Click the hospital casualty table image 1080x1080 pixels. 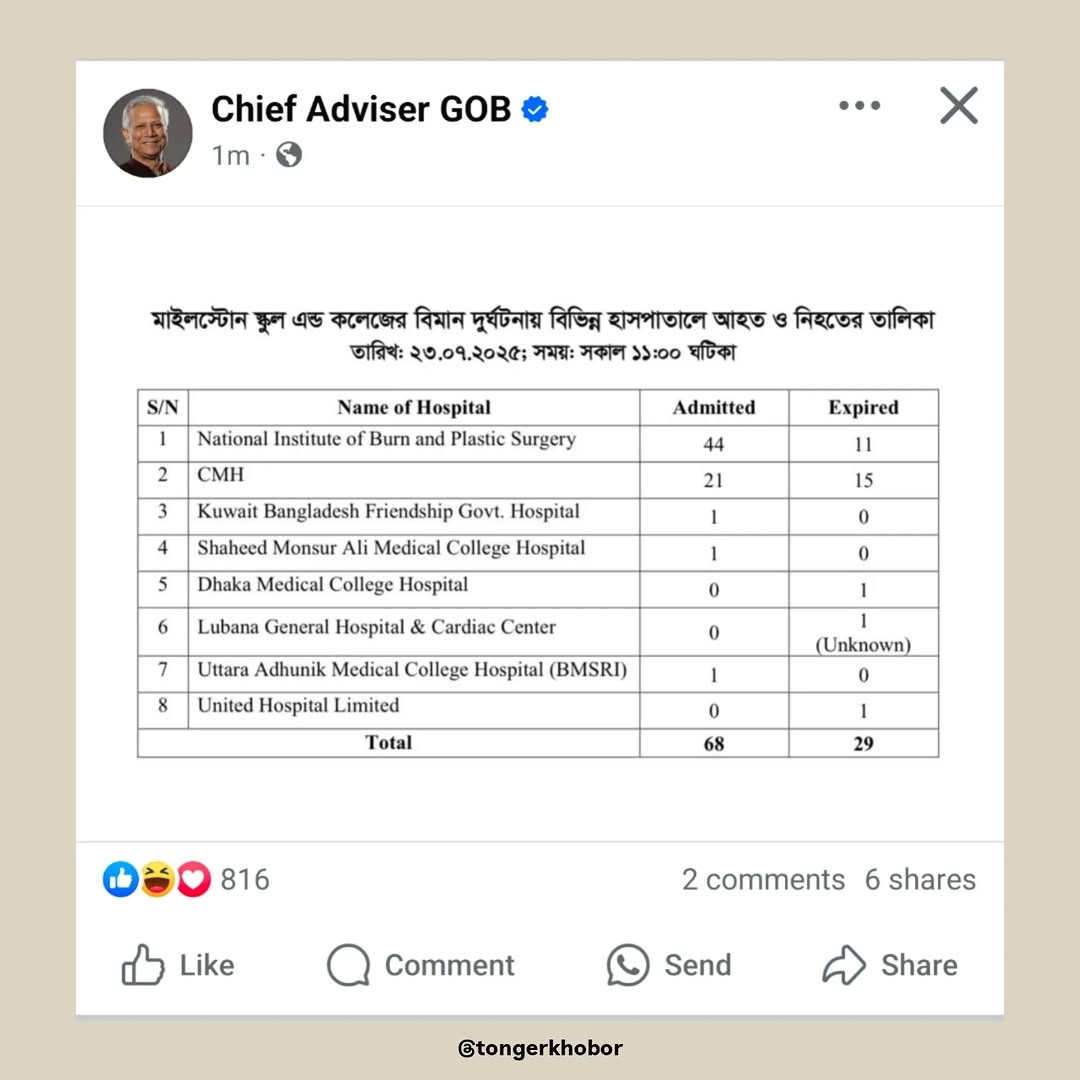click(x=540, y=525)
